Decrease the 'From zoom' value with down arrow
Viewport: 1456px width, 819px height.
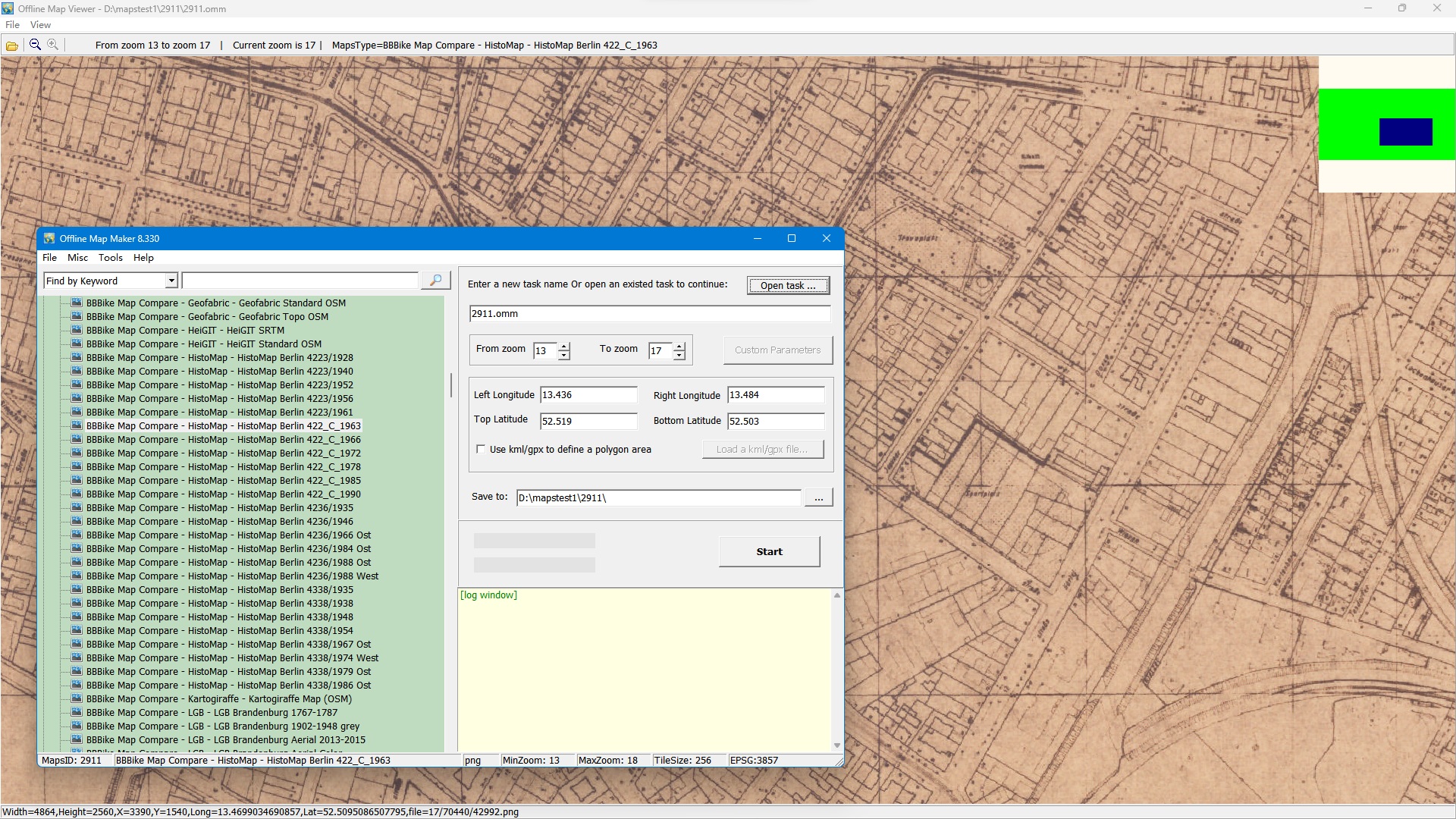point(563,355)
